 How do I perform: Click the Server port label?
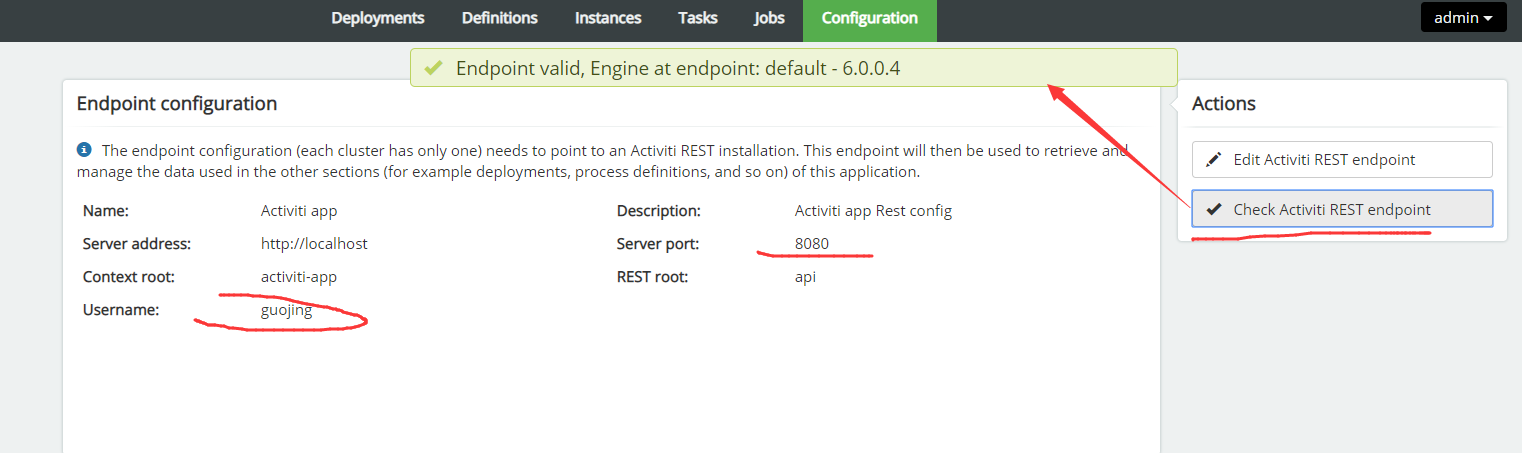click(658, 243)
